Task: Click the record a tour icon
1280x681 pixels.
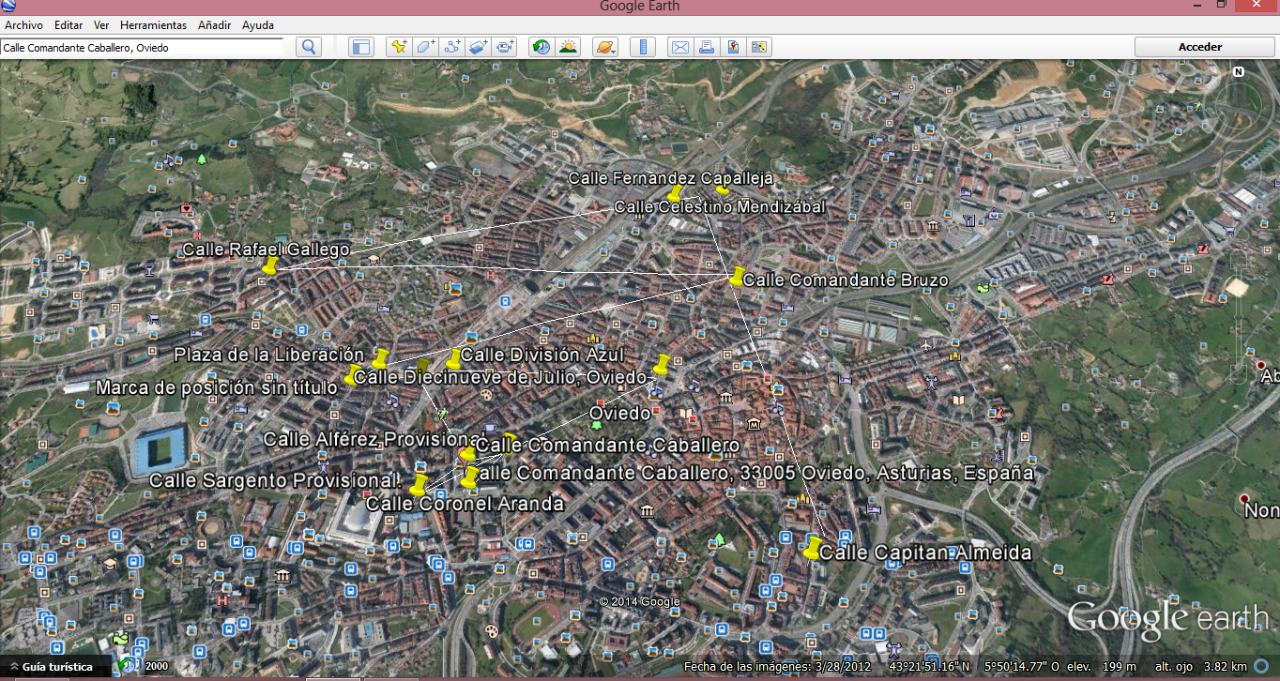Action: [505, 47]
